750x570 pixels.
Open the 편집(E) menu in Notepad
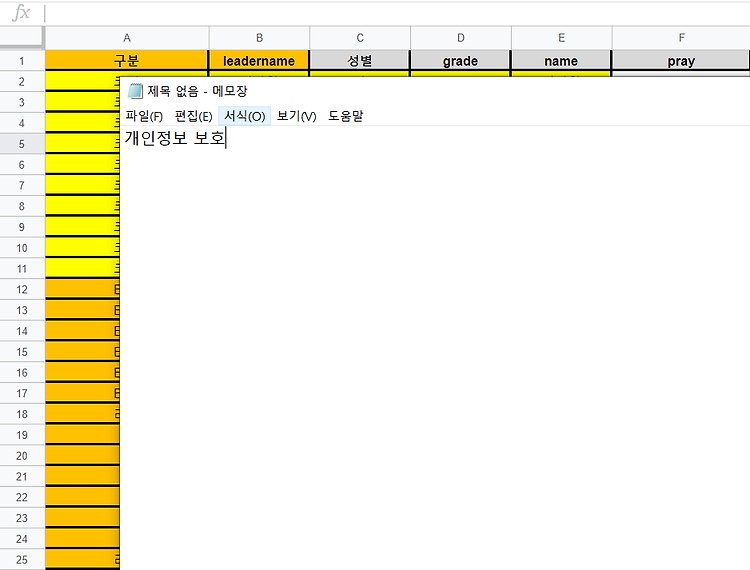click(193, 116)
